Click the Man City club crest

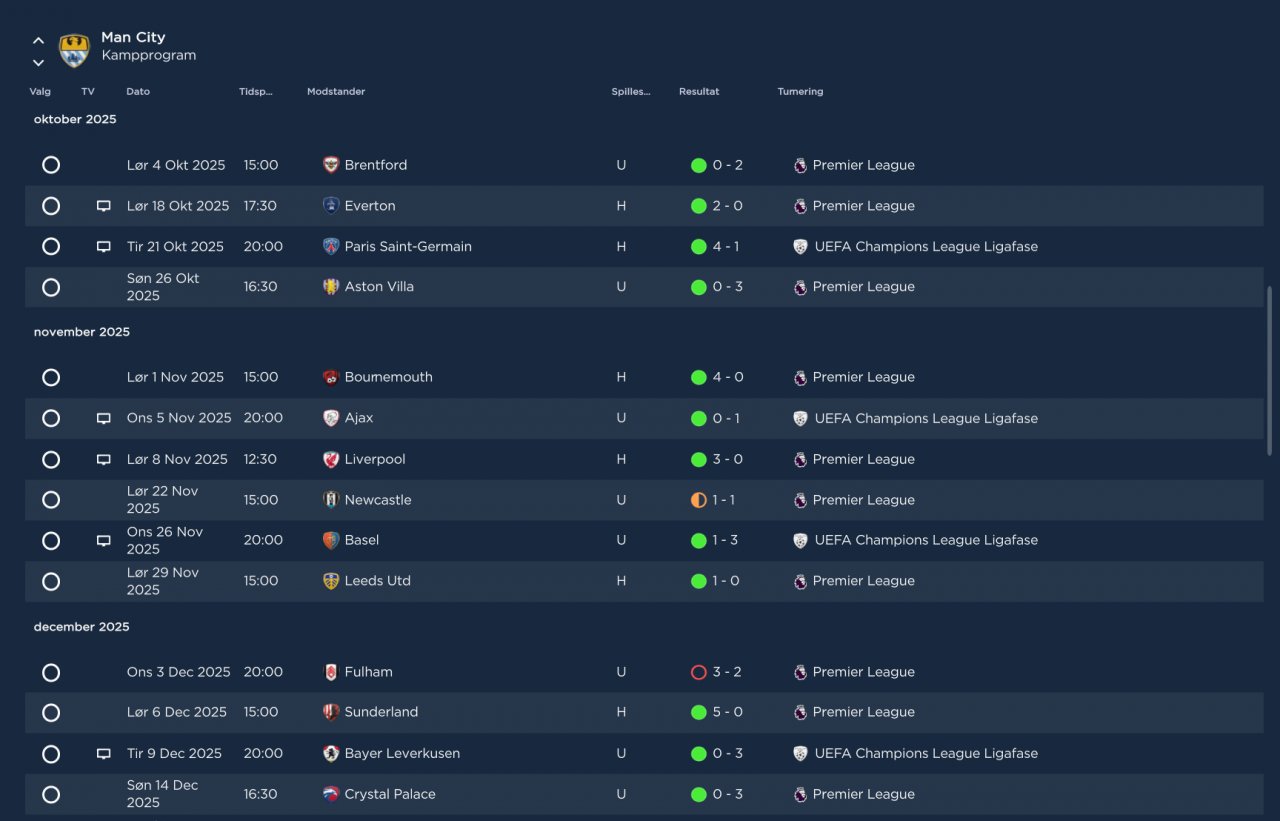[x=74, y=50]
